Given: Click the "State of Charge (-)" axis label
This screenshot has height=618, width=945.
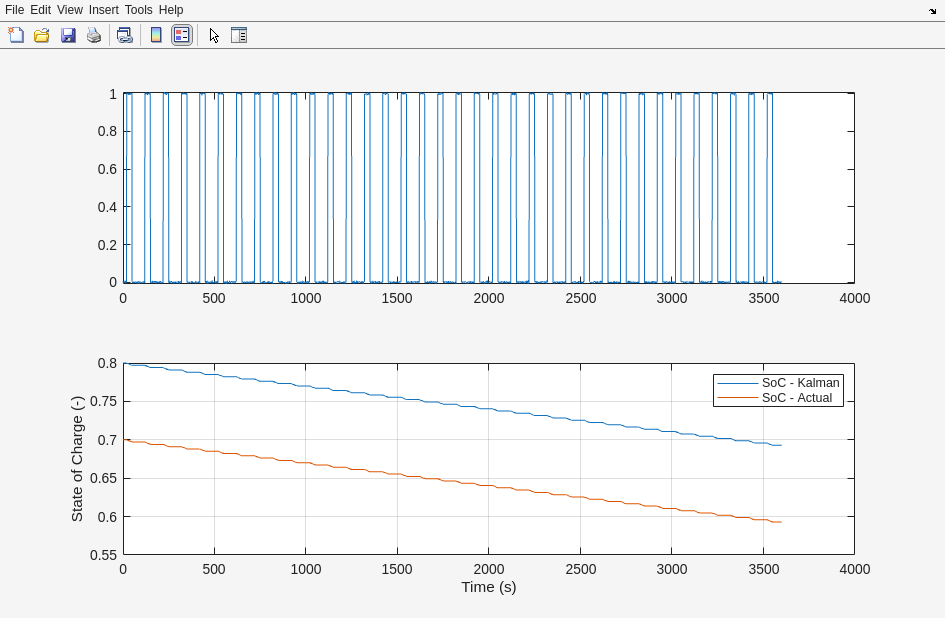Looking at the screenshot, I should (77, 459).
